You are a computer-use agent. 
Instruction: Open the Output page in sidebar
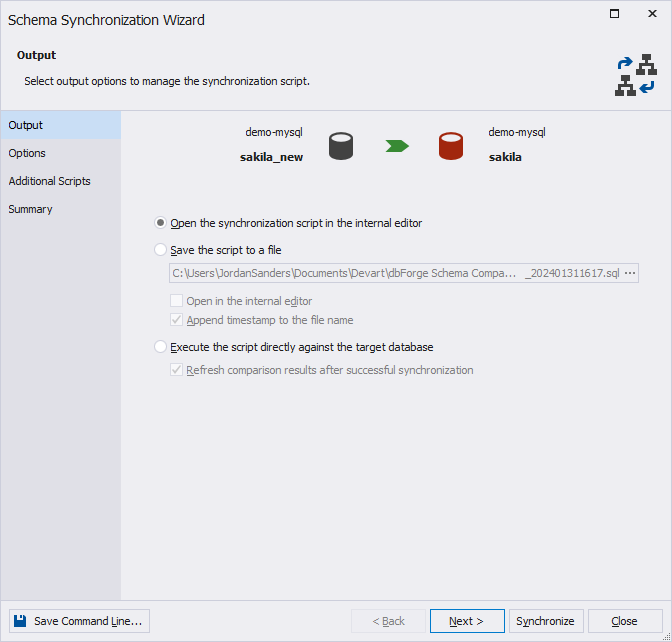[60, 125]
